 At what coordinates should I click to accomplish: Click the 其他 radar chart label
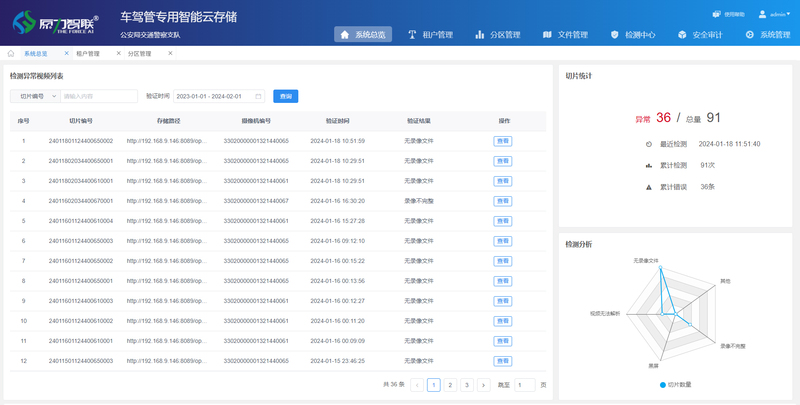(725, 281)
